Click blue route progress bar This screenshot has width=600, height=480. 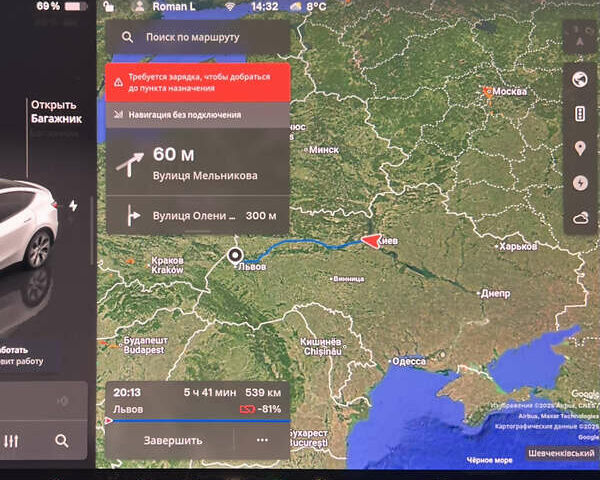coord(198,421)
